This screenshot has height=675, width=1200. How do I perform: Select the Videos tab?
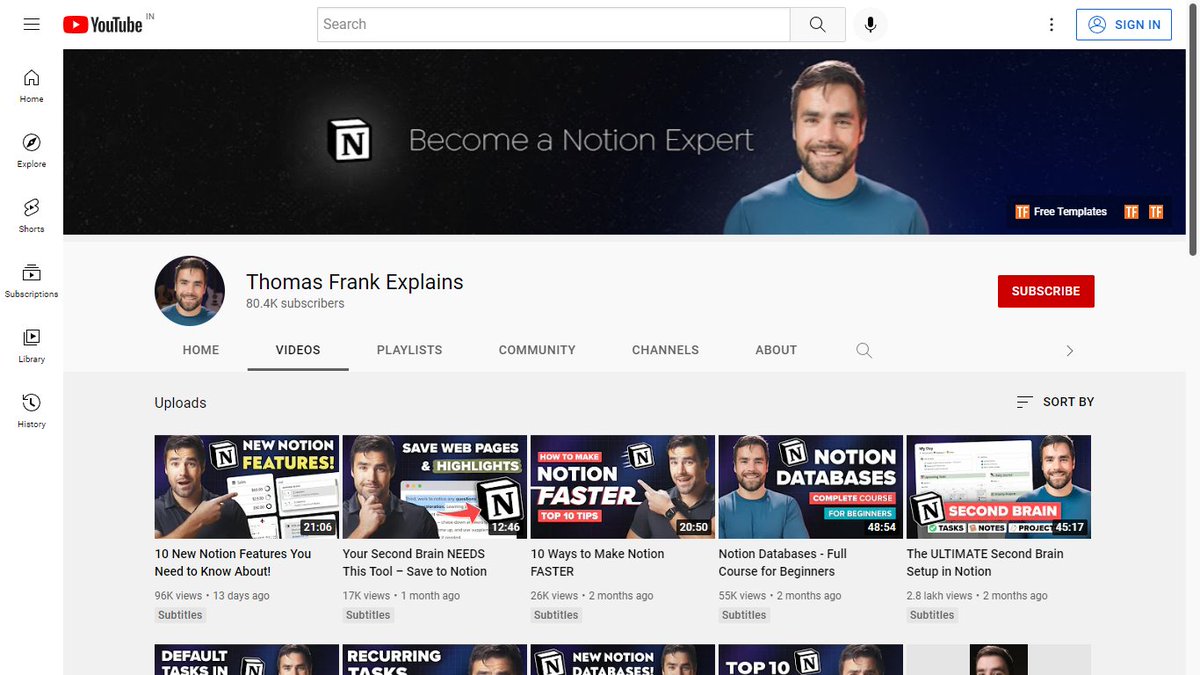click(298, 350)
